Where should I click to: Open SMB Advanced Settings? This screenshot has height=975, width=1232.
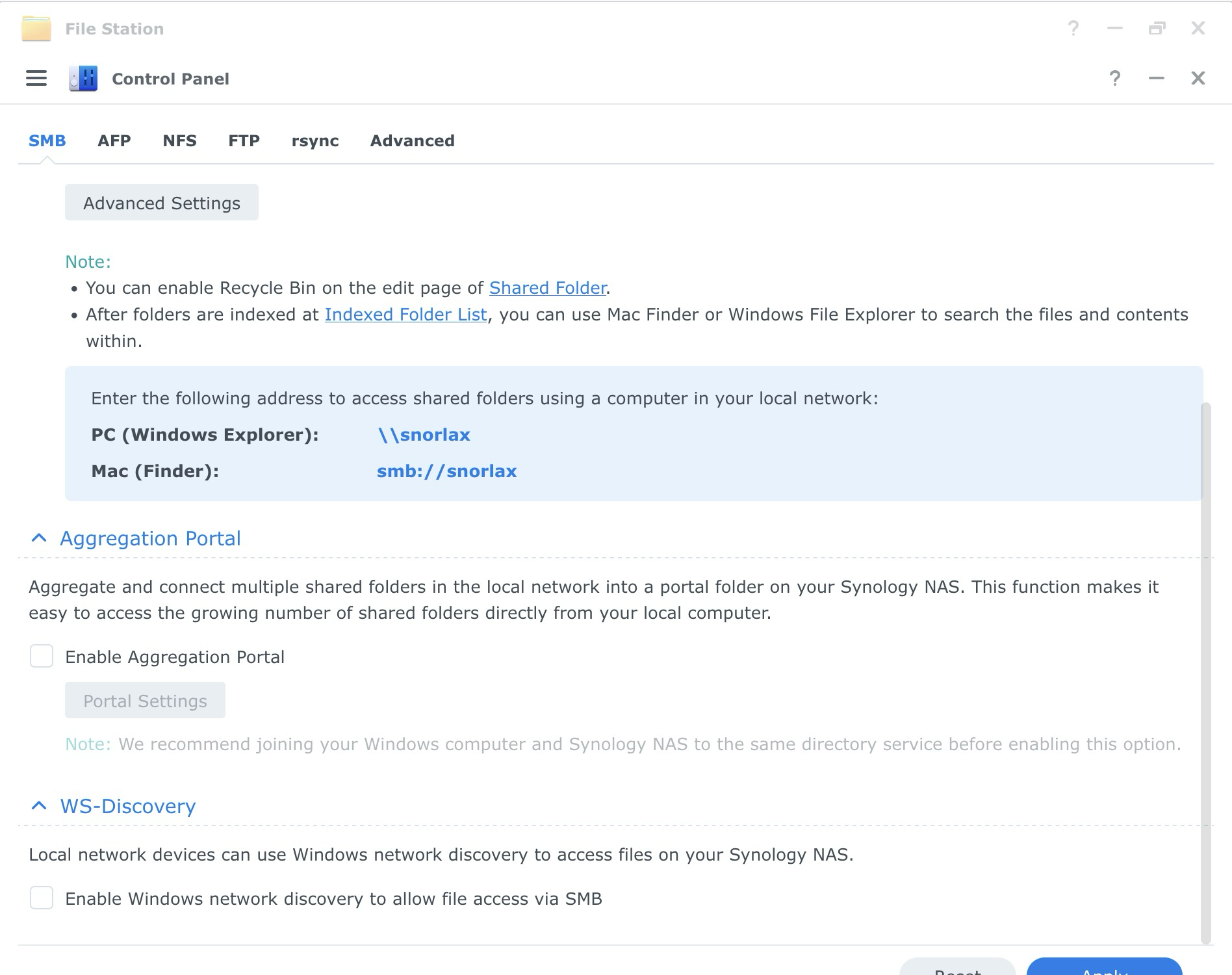162,203
